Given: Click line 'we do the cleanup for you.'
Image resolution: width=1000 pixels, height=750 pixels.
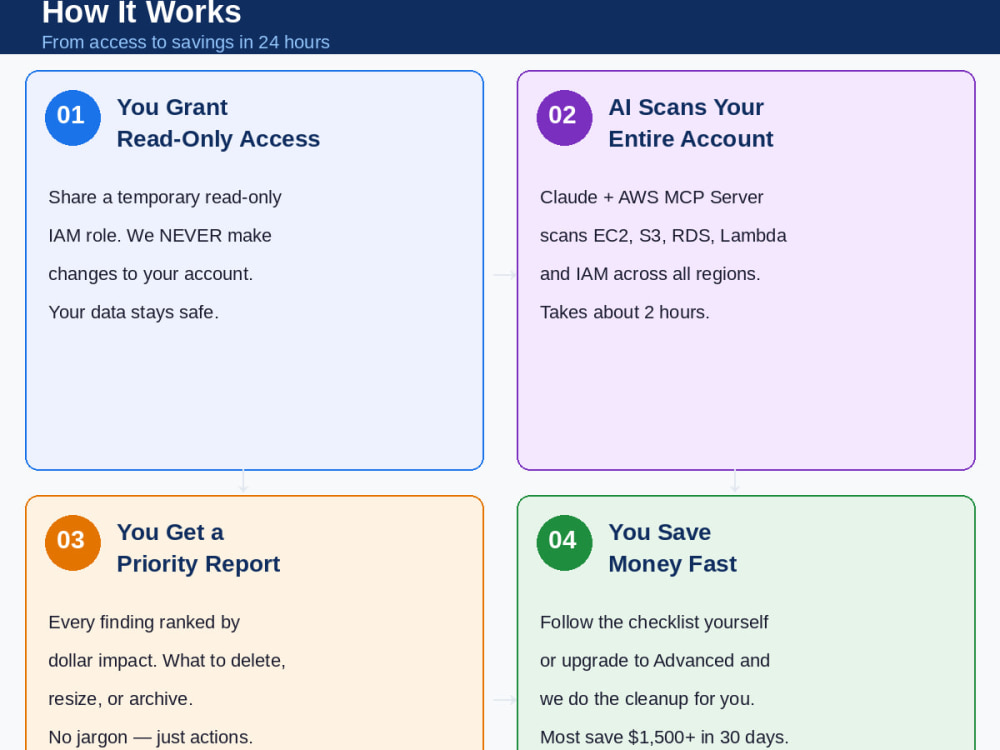Looking at the screenshot, I should click(647, 699).
